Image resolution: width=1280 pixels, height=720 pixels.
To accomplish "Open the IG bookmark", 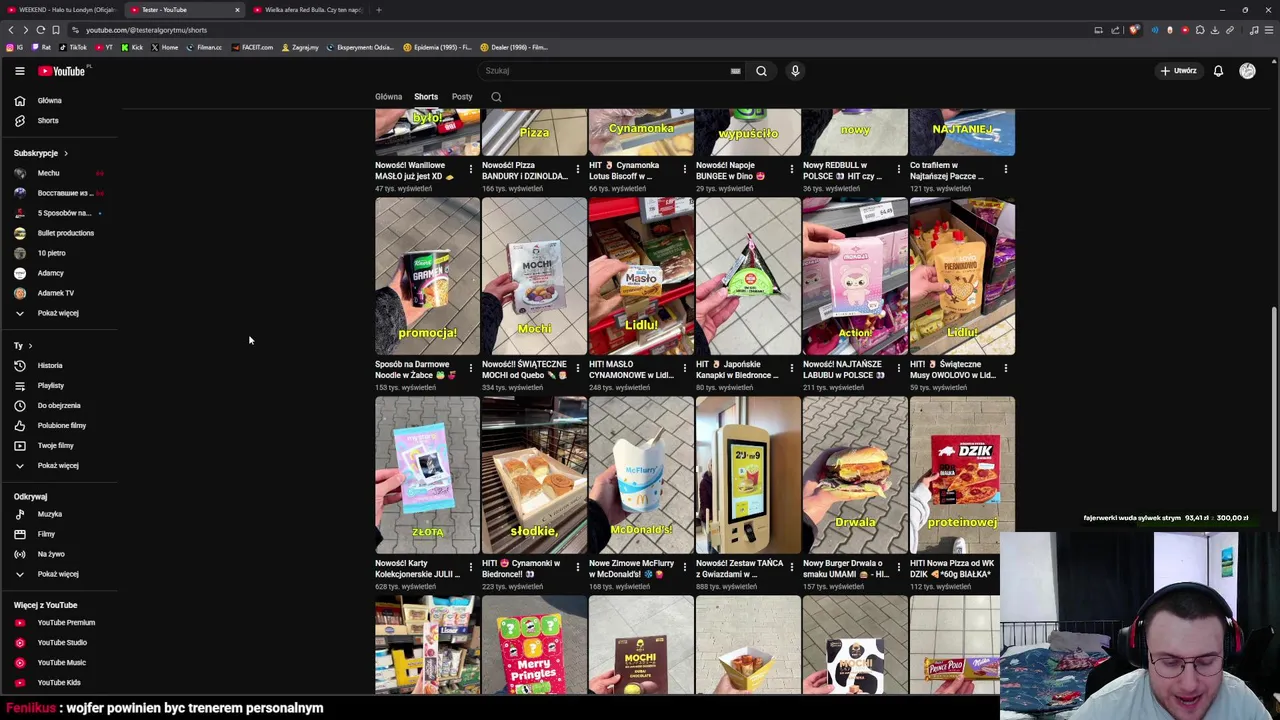I will (x=14, y=47).
